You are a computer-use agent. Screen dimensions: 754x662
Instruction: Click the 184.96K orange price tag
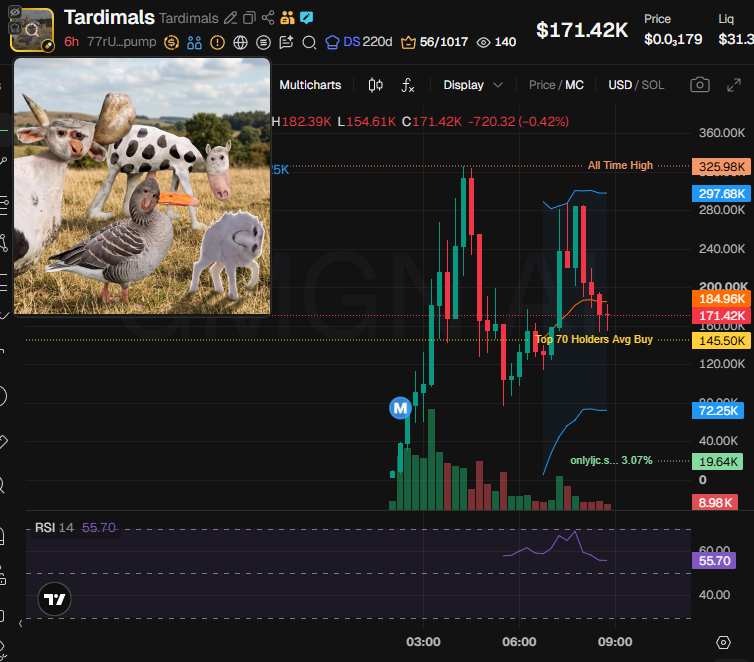point(721,299)
